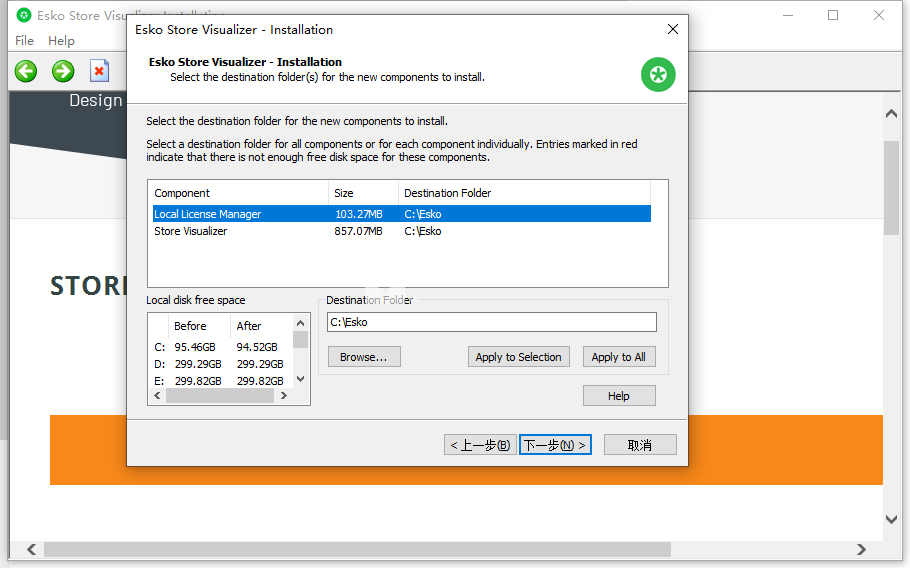Click the disk space list's up scroll arrow

301,323
